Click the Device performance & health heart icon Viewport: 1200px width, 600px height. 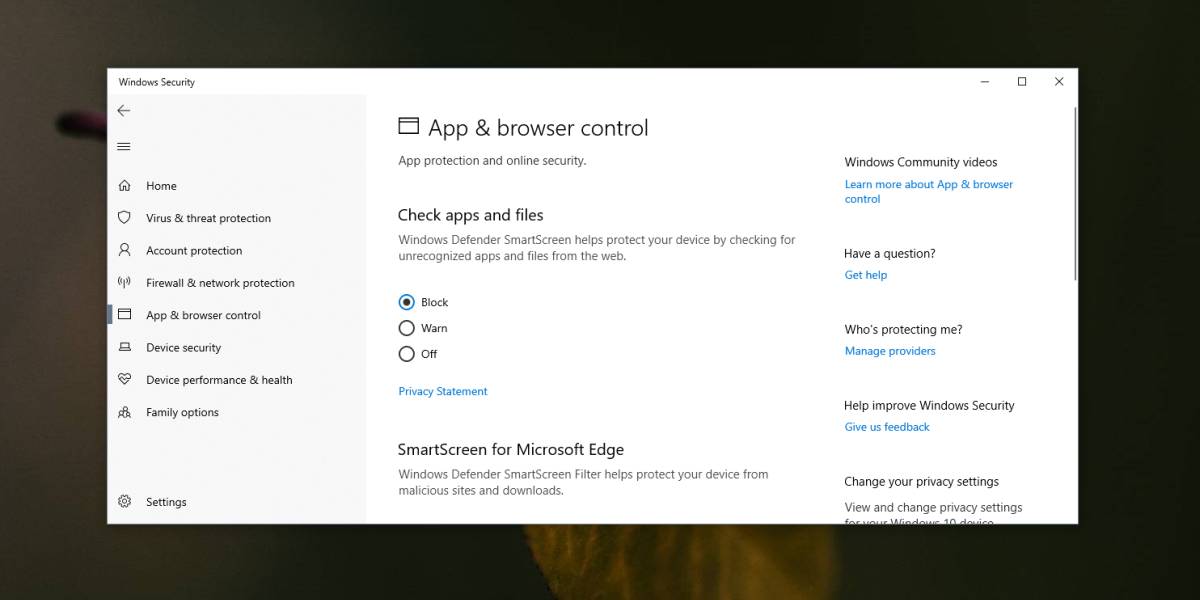[x=124, y=379]
